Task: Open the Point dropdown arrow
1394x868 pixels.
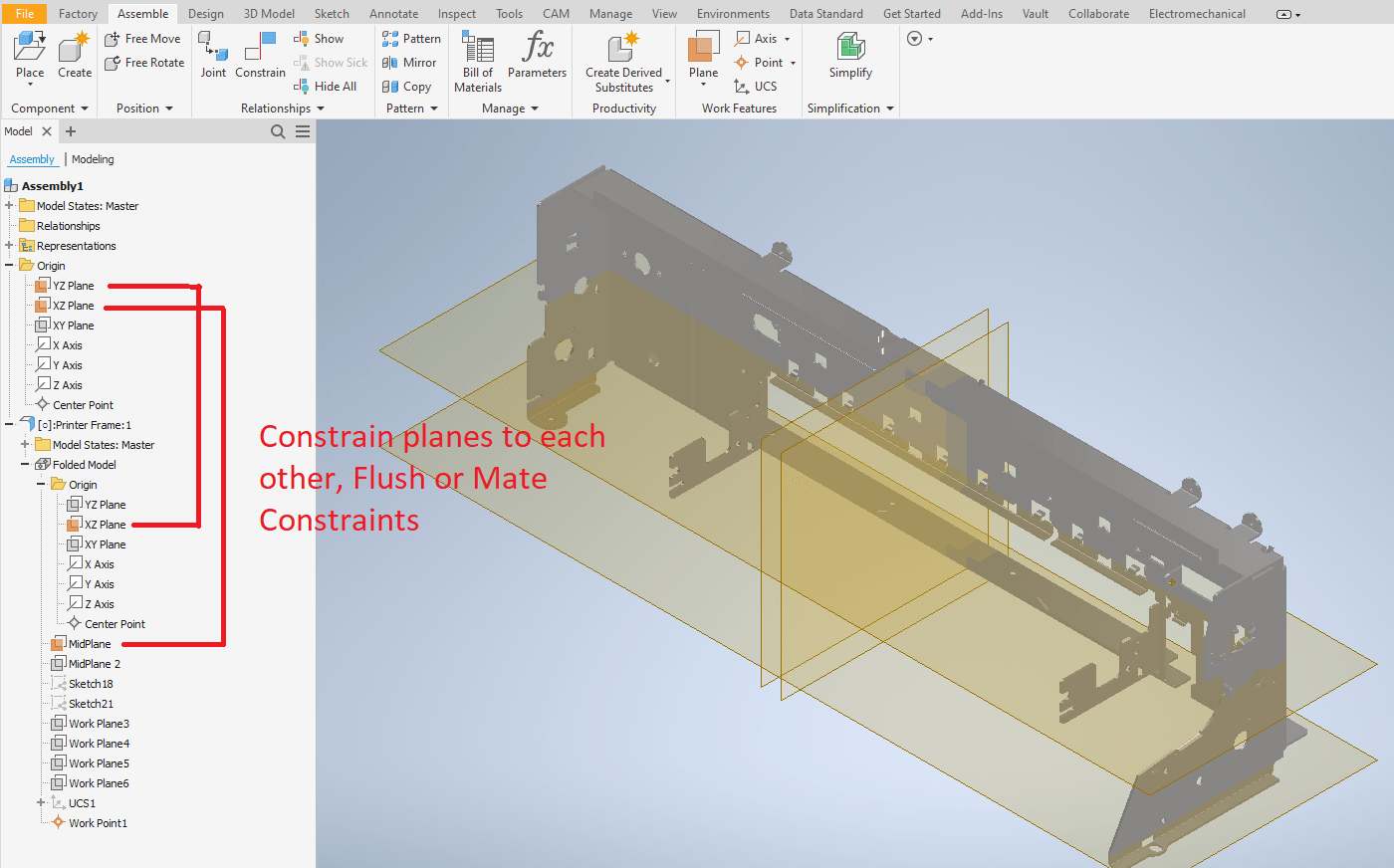Action: click(794, 64)
